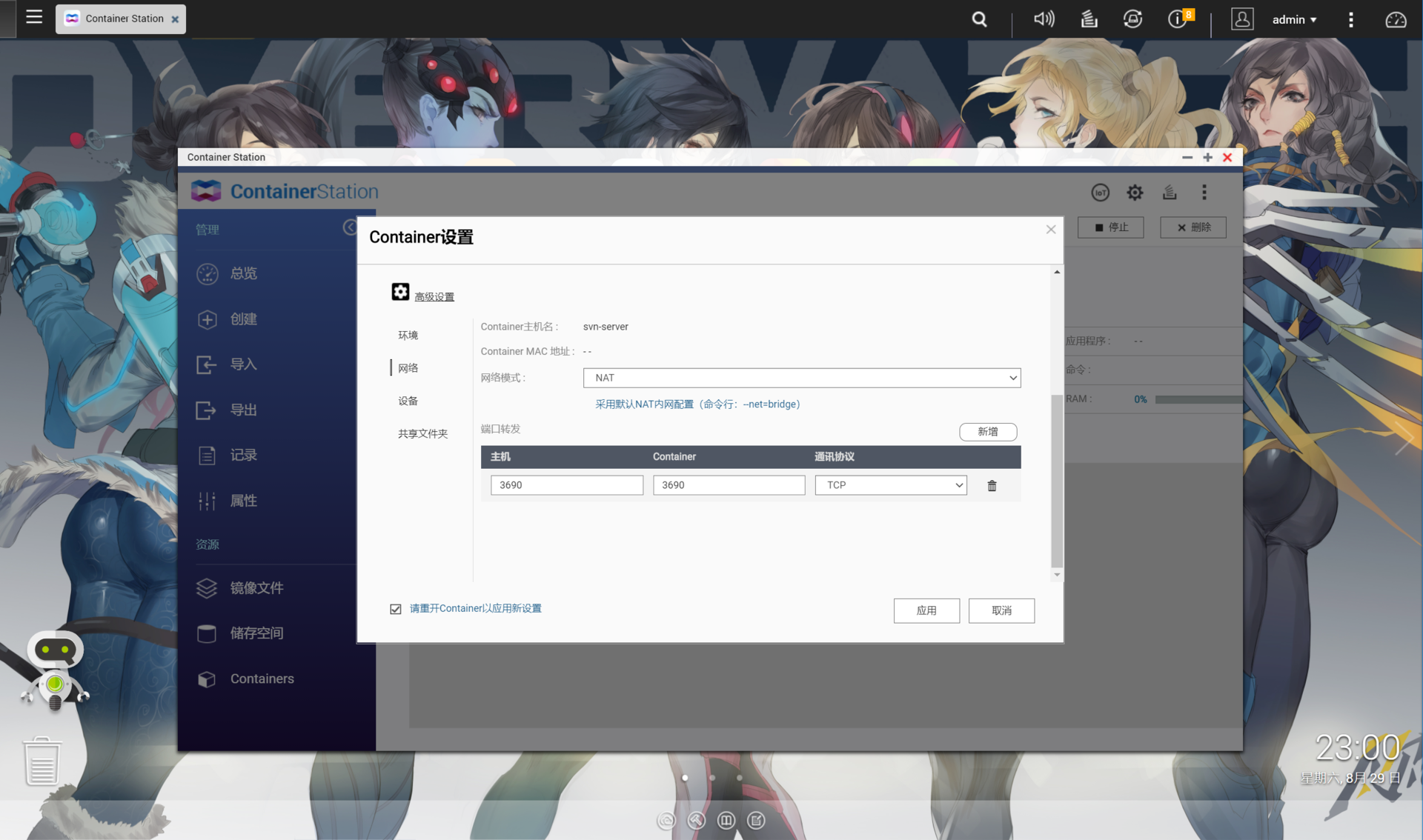This screenshot has width=1423, height=840.
Task: Switch to the 共享文件夹 tab
Action: point(422,434)
